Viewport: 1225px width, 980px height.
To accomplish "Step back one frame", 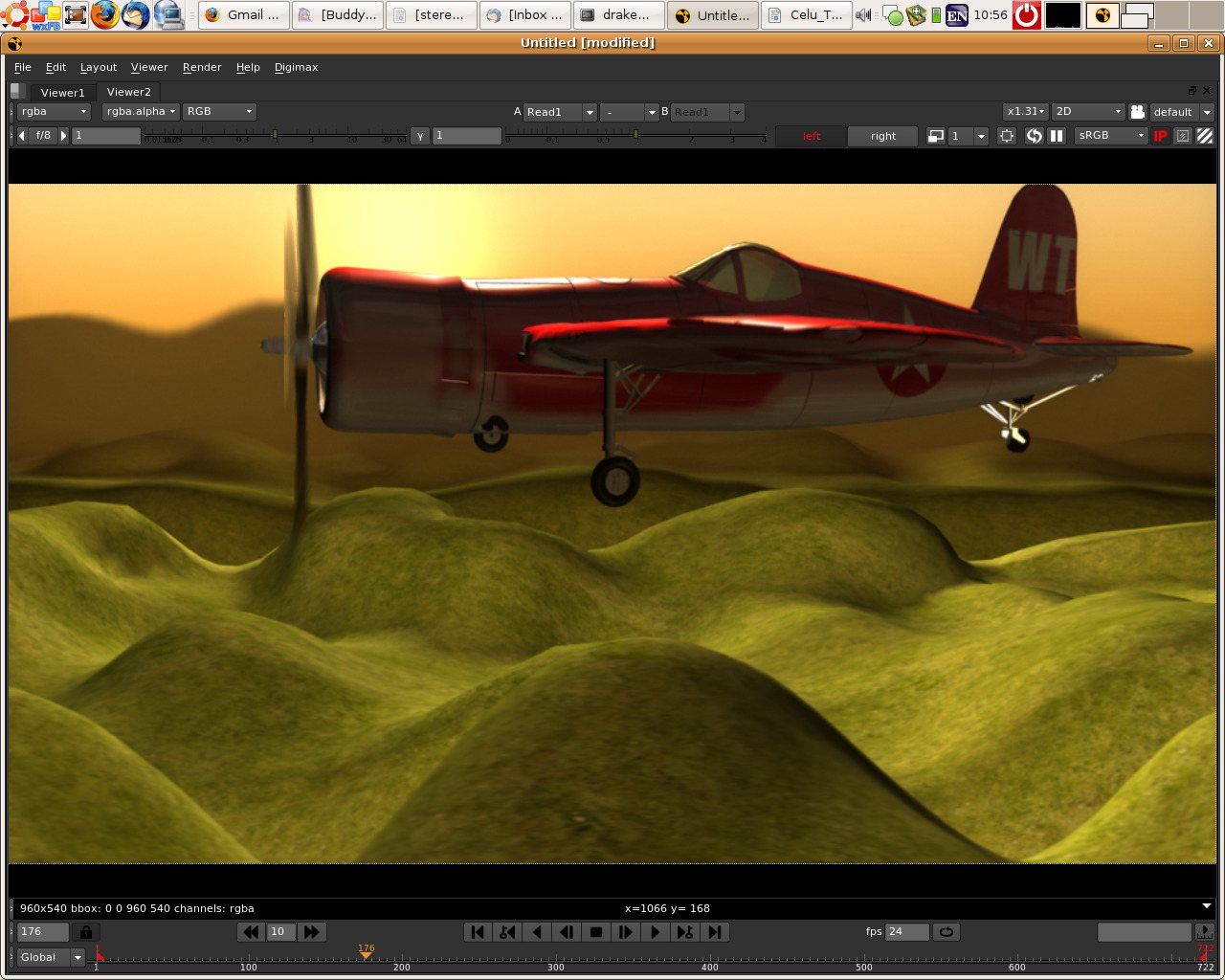I will (567, 932).
